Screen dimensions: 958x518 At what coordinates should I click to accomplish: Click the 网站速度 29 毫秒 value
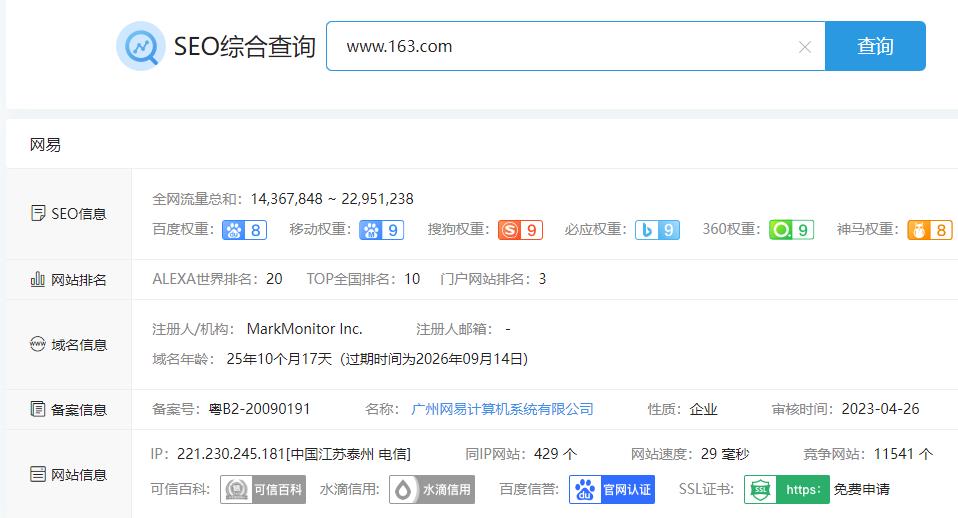(725, 454)
